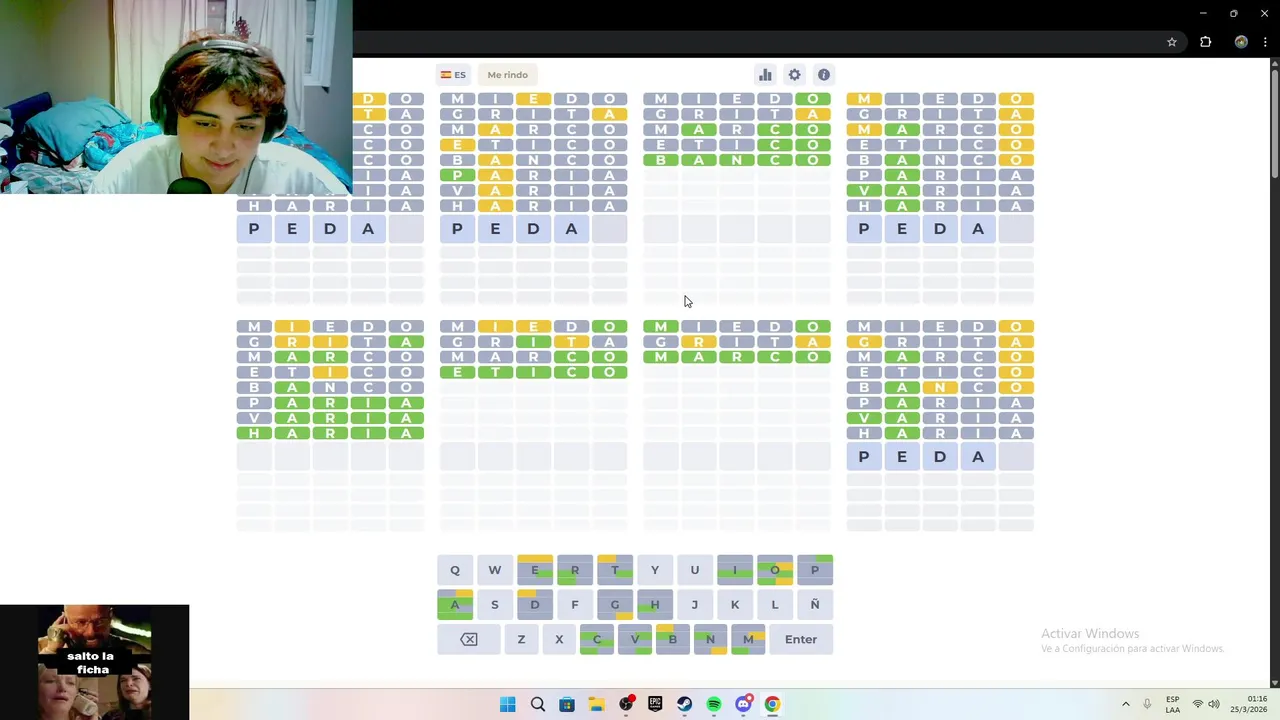Tap the J key on the game keyboard
This screenshot has height=720, width=1280.
695,604
